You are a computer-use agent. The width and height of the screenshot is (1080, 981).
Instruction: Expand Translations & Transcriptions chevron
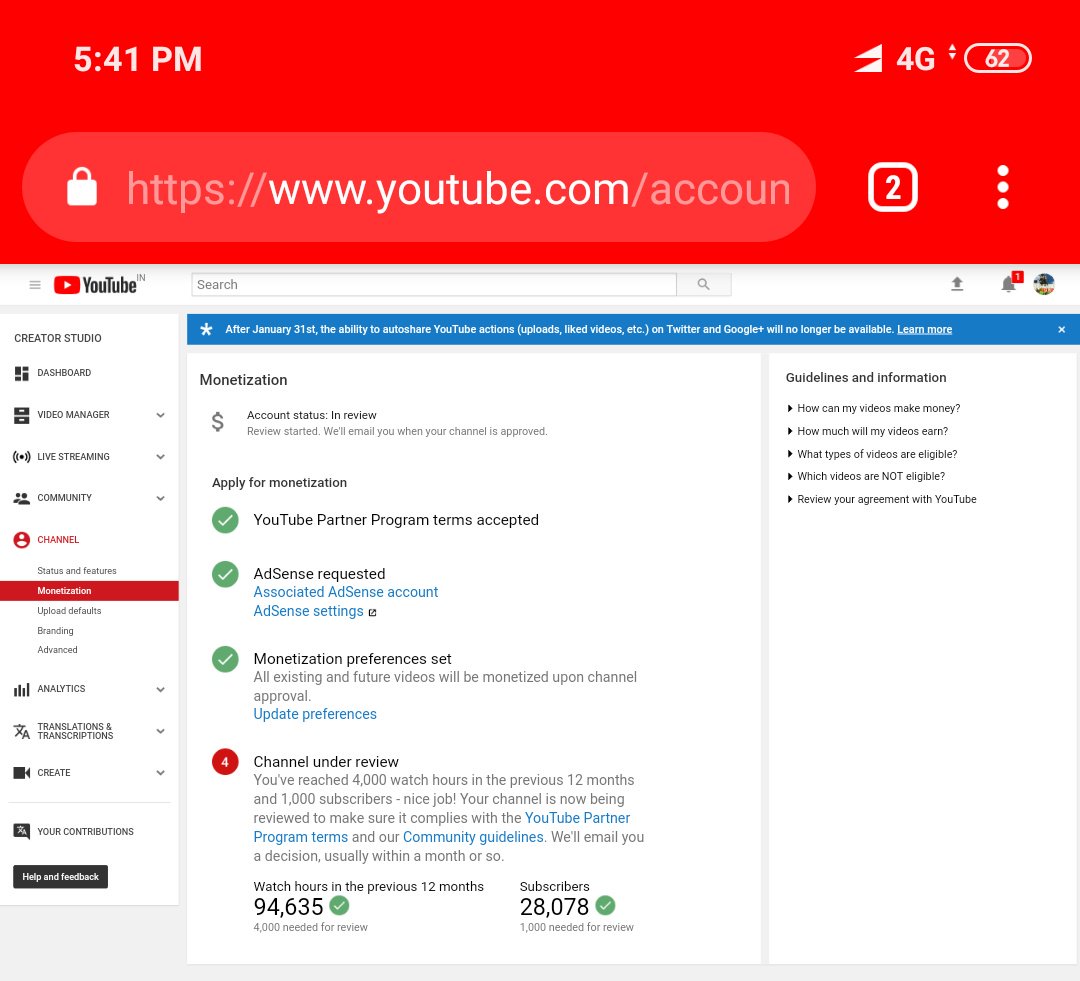pyautogui.click(x=160, y=731)
